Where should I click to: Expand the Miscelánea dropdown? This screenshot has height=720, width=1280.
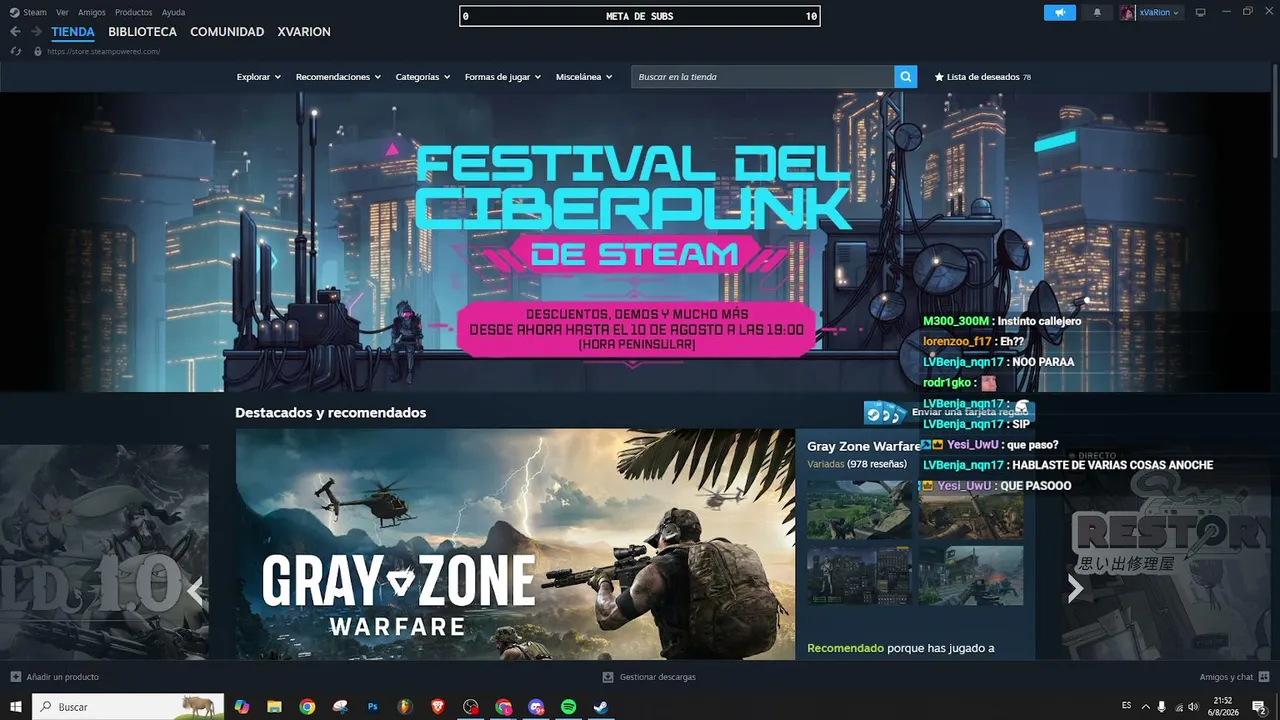coord(584,77)
